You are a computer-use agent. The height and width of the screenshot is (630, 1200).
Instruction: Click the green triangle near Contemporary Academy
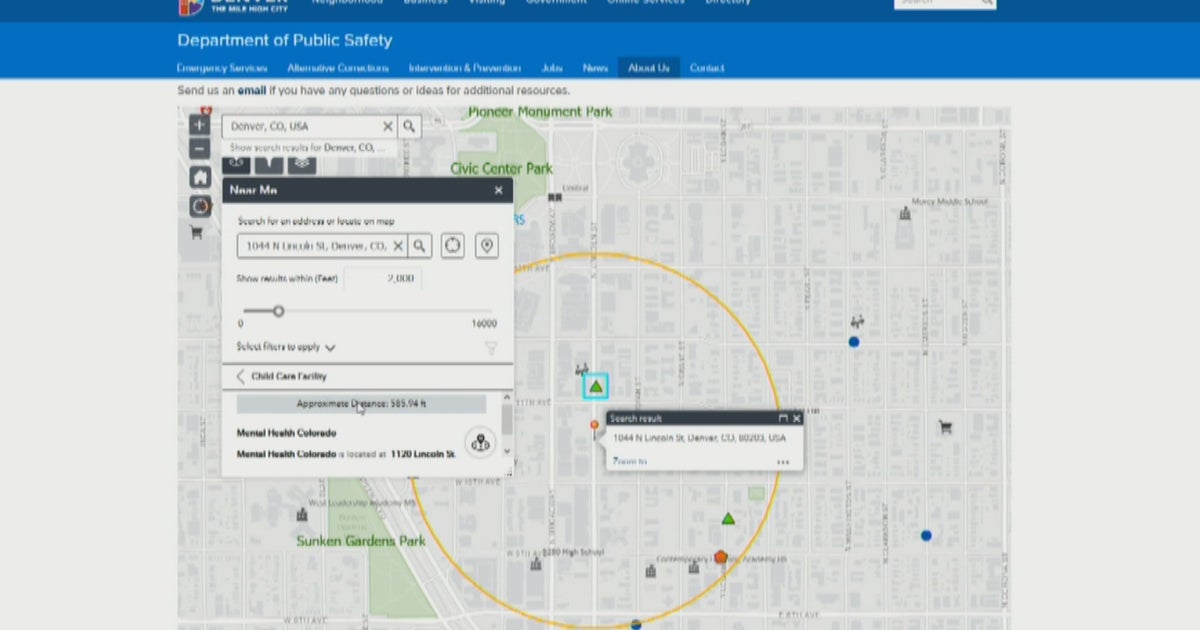click(728, 519)
